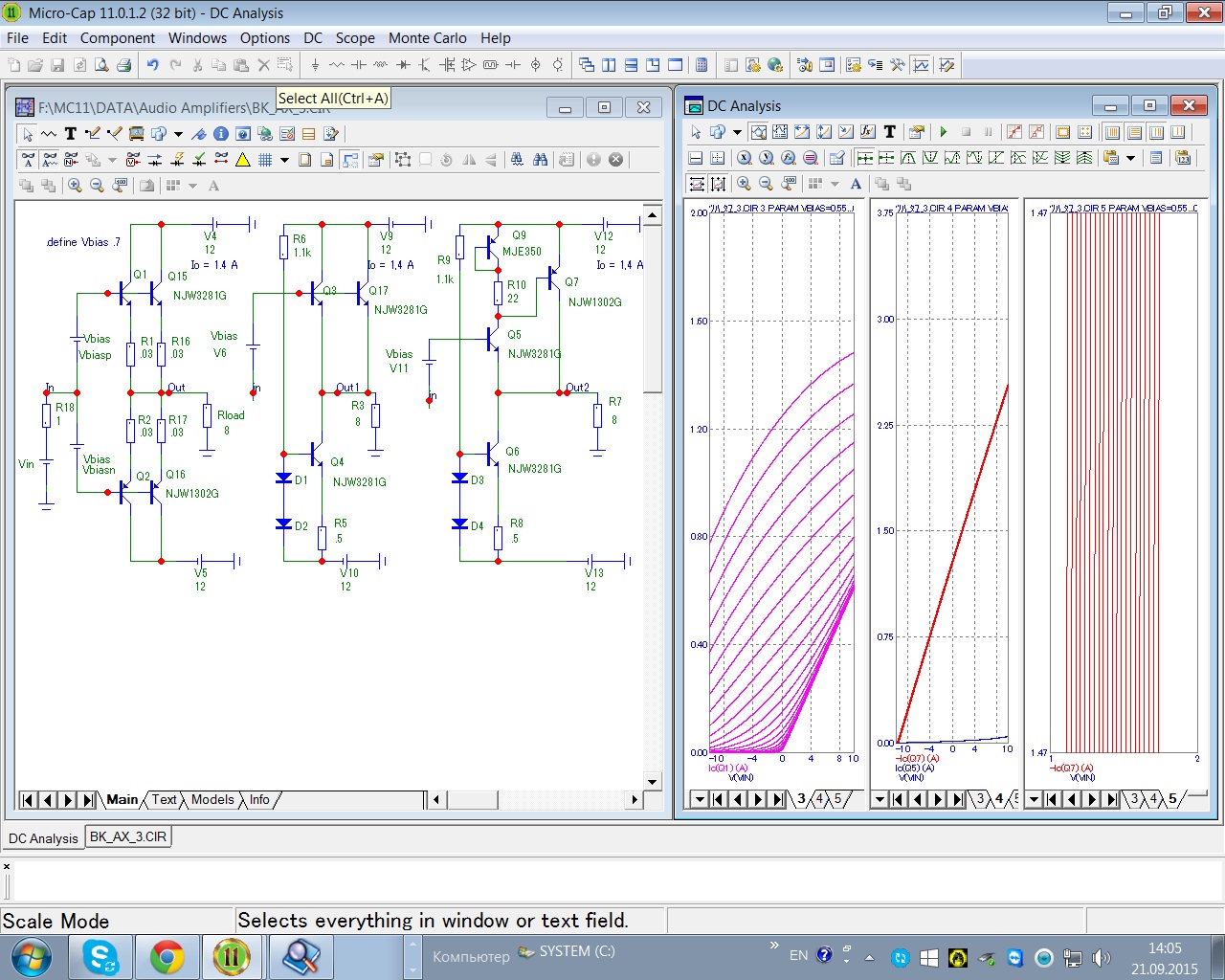1225x980 pixels.
Task: Open the dropdown arrow next to the grid icon
Action: [284, 160]
